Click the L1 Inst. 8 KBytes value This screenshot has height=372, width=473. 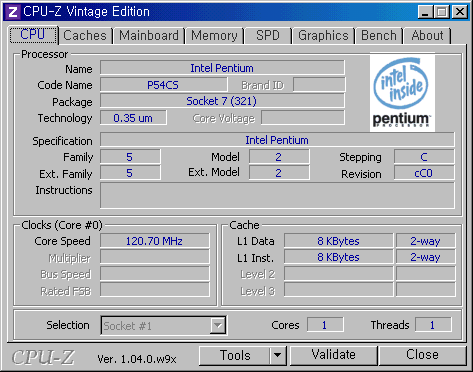point(338,257)
